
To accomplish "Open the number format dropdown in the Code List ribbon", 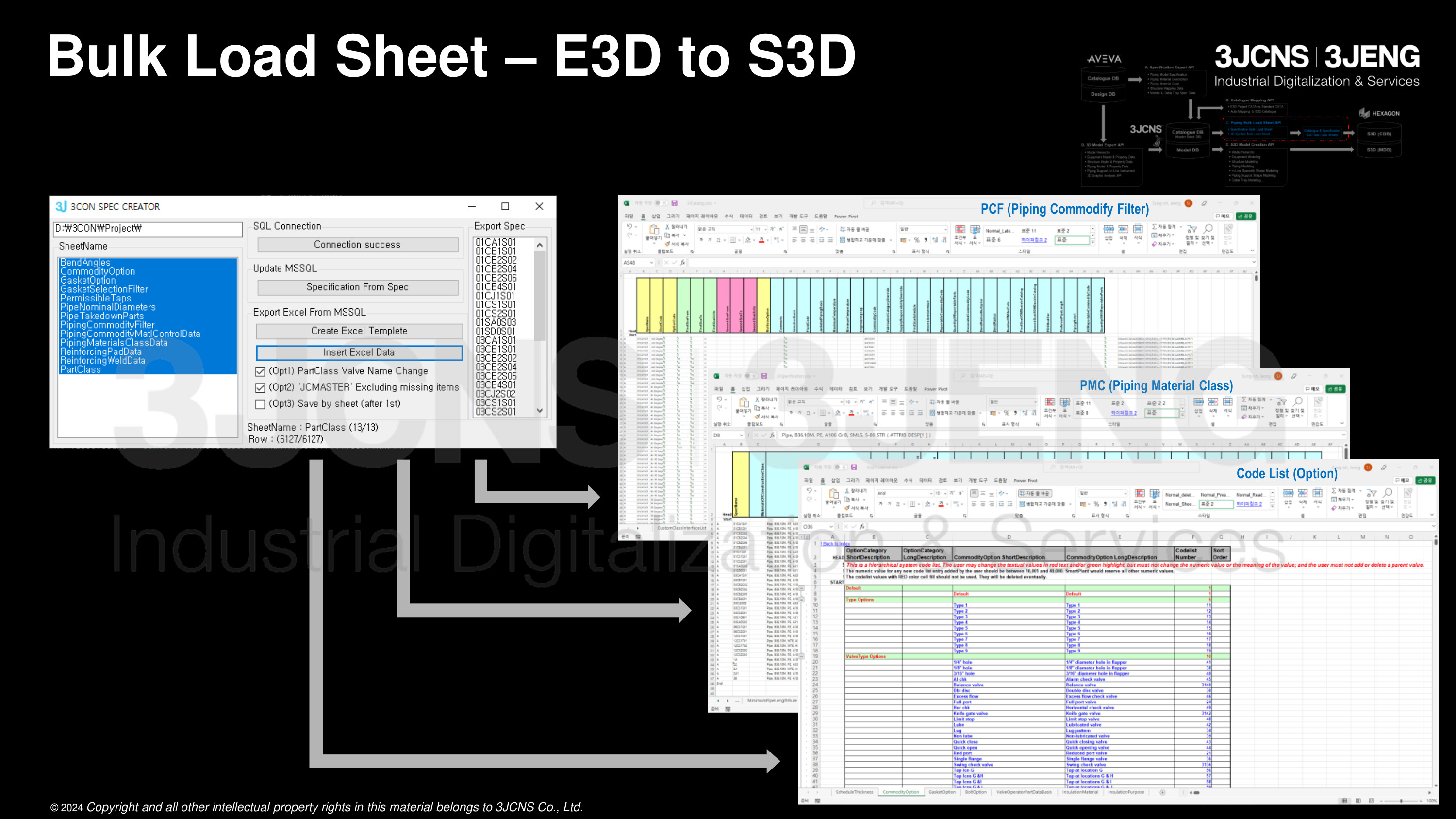I will [1125, 493].
